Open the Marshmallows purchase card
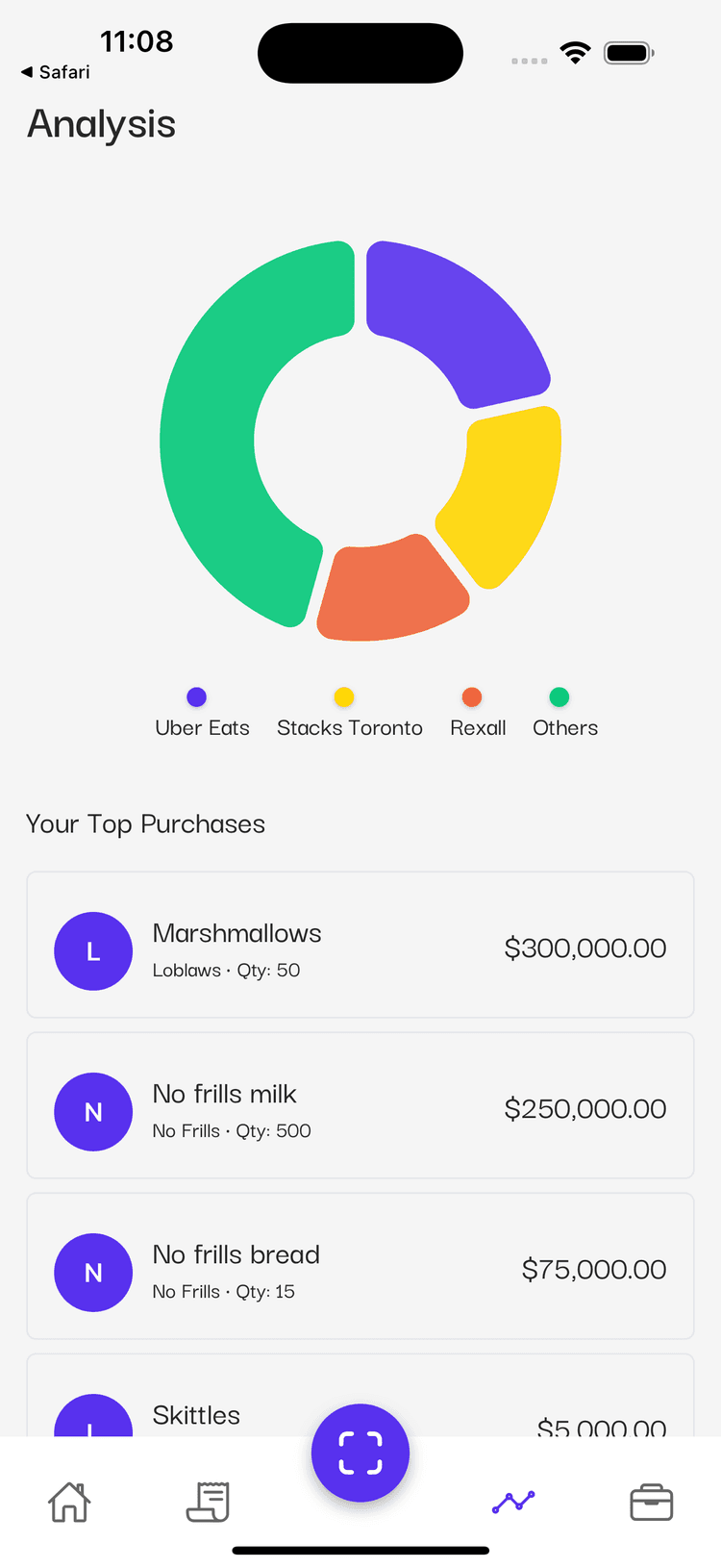Image resolution: width=721 pixels, height=1568 pixels. click(x=360, y=945)
